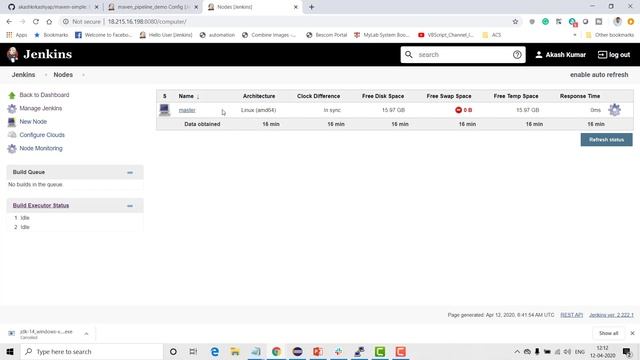Open Build Executor Status link
Image resolution: width=640 pixels, height=360 pixels.
point(41,205)
